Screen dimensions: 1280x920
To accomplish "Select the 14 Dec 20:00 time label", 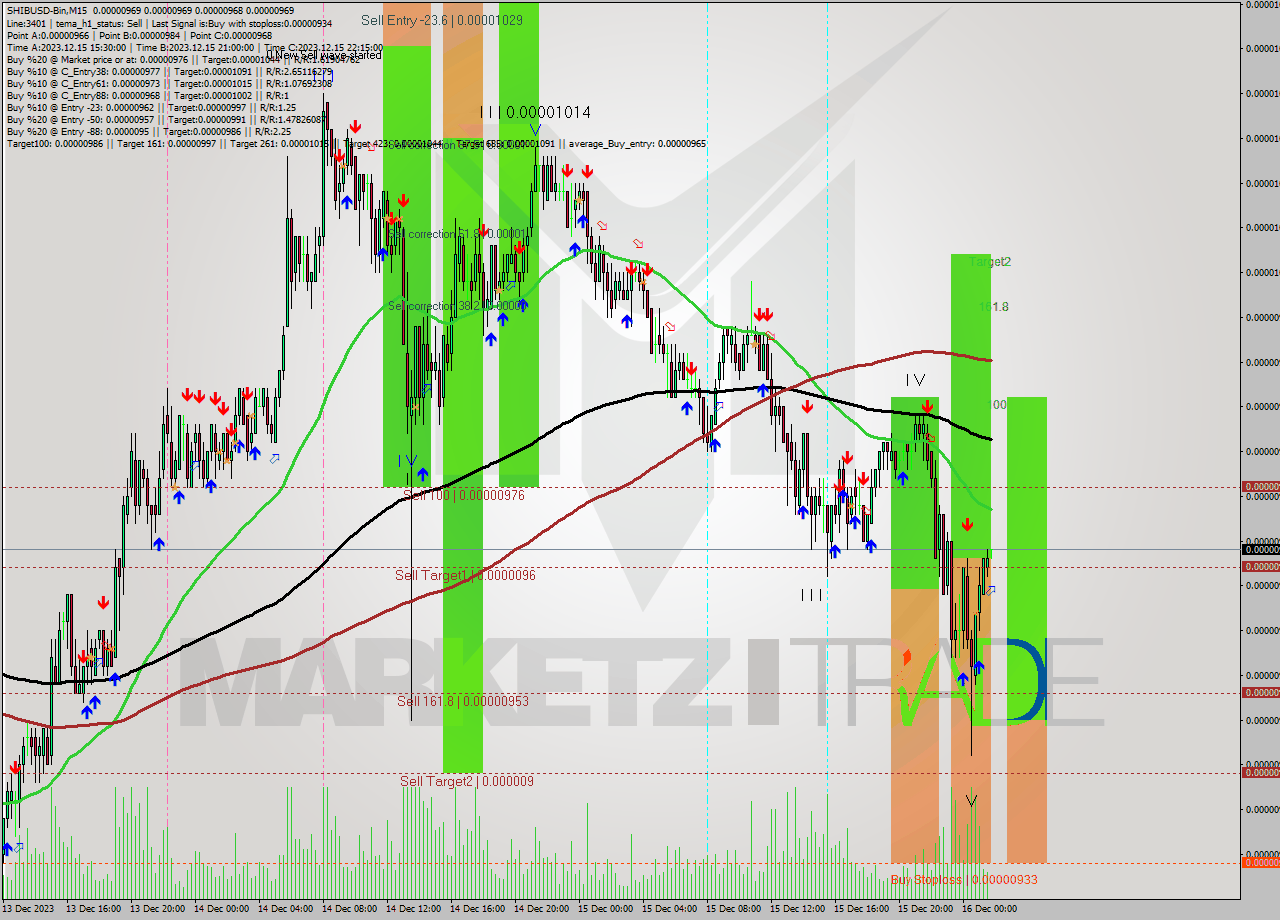I will (x=541, y=909).
